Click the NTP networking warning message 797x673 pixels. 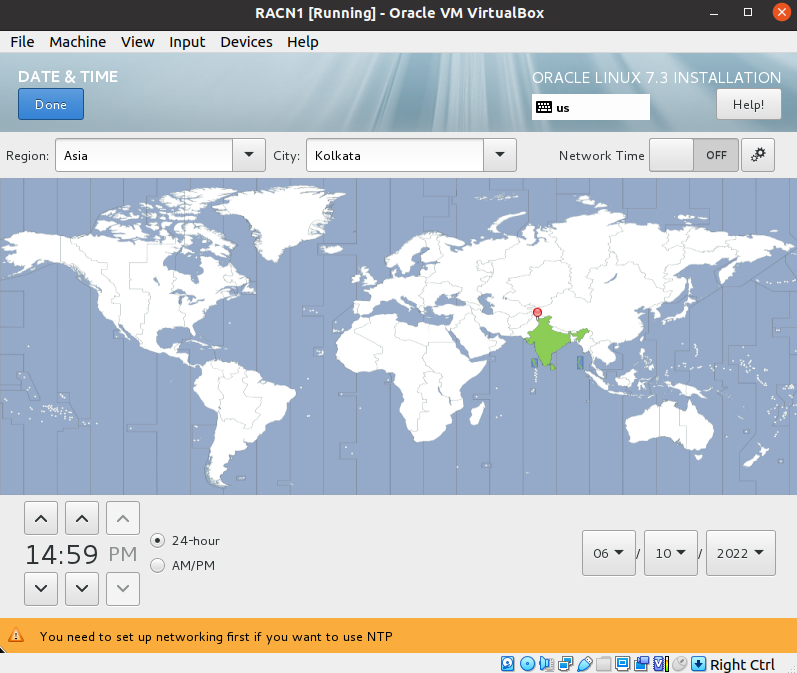pyautogui.click(x=216, y=636)
